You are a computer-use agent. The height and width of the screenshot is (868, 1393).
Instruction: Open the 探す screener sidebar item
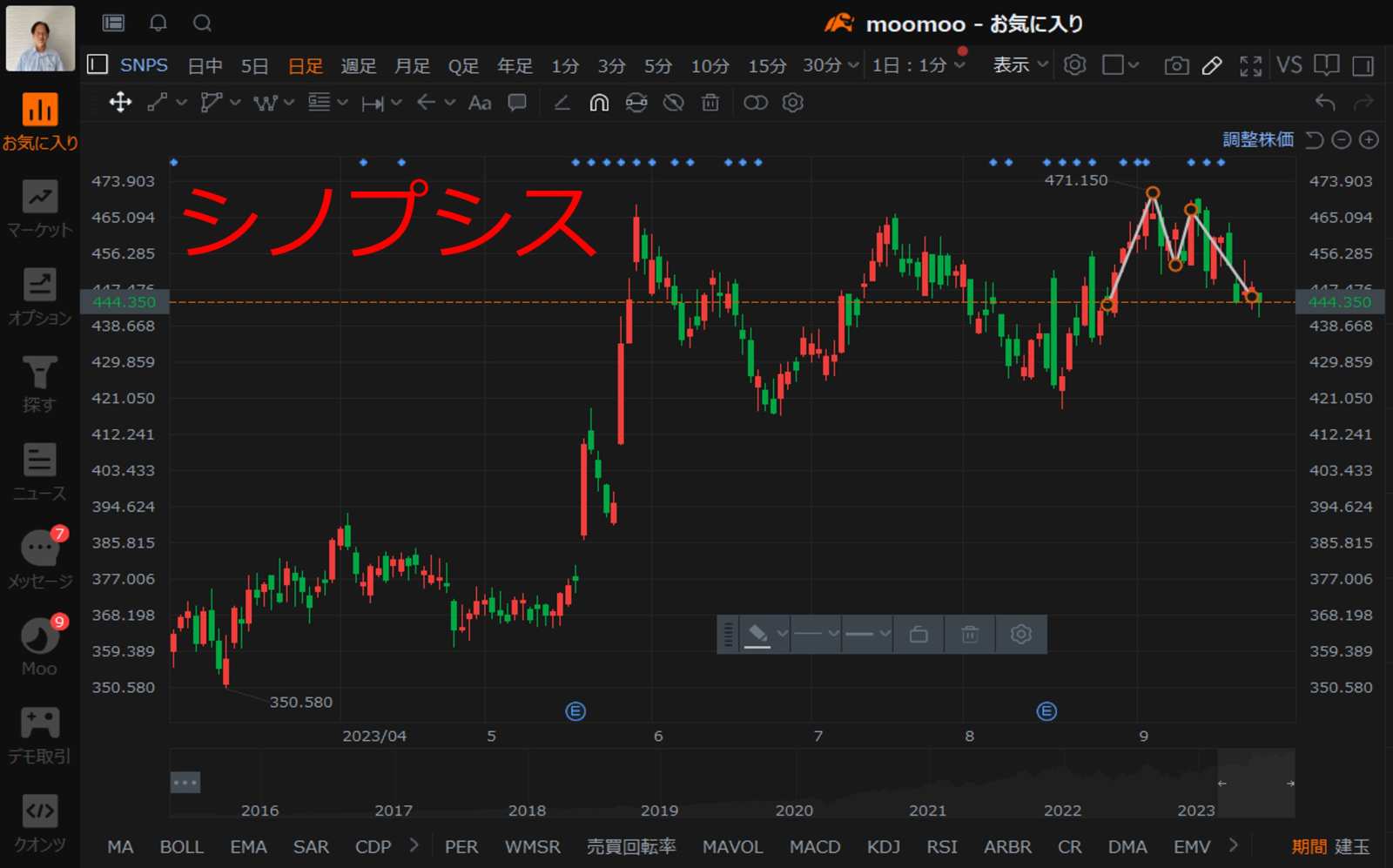pyautogui.click(x=40, y=384)
